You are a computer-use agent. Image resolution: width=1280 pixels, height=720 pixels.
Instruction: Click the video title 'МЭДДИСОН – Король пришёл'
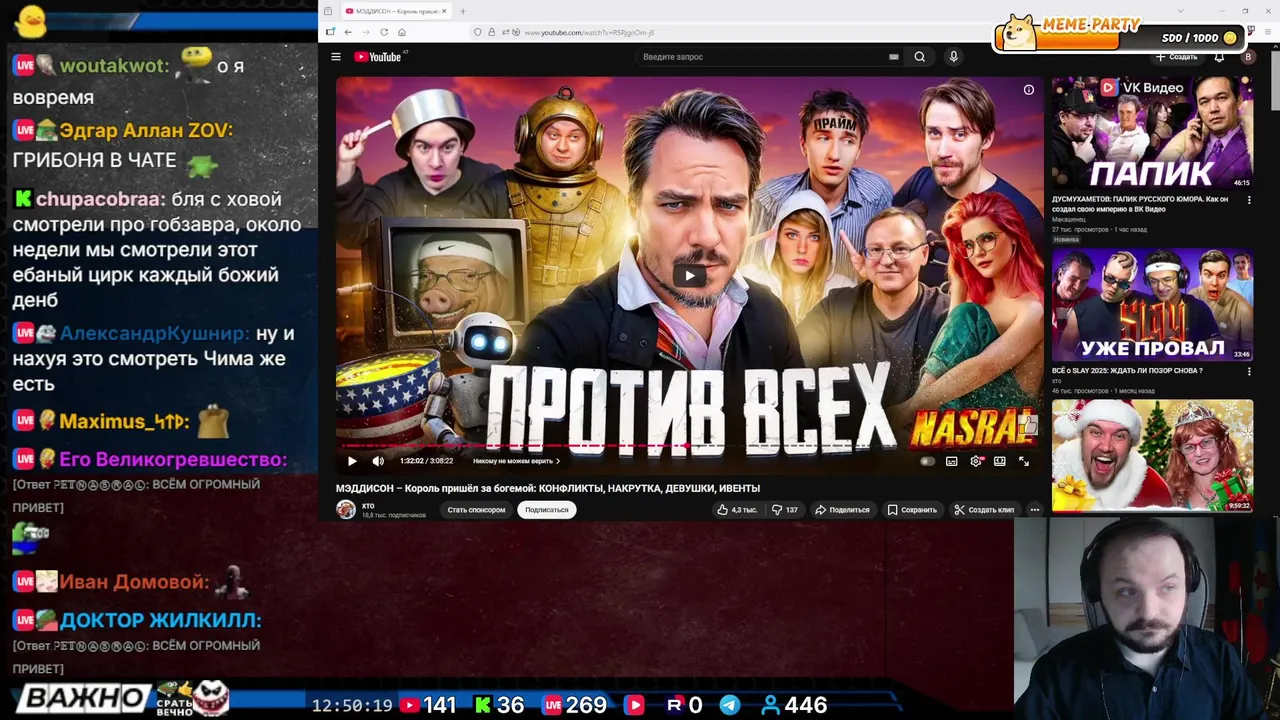548,488
